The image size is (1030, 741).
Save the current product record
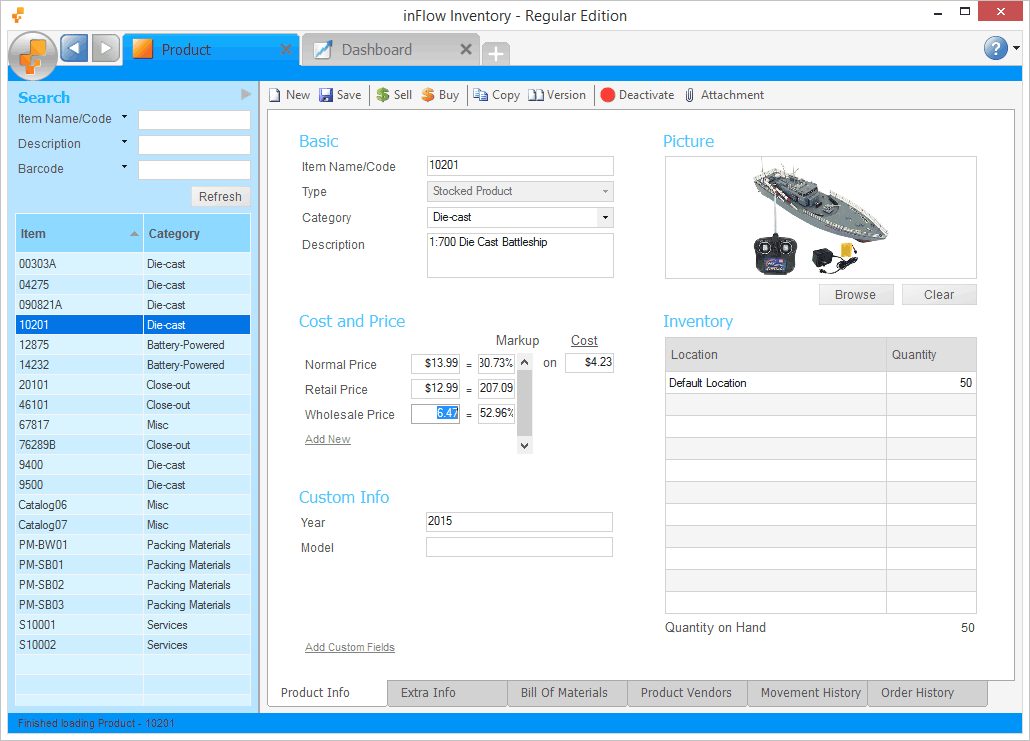pos(340,95)
